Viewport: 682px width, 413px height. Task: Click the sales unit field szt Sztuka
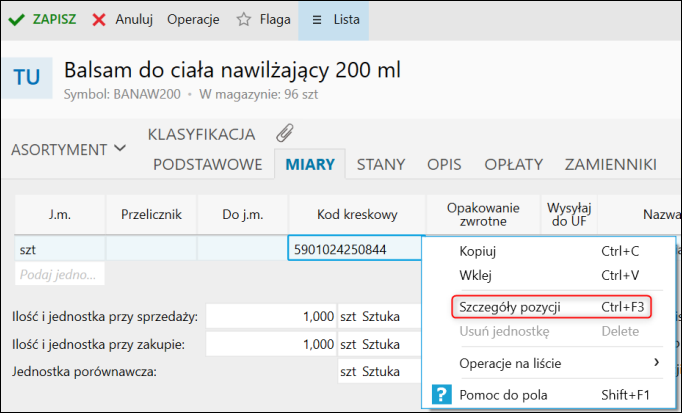click(x=380, y=316)
